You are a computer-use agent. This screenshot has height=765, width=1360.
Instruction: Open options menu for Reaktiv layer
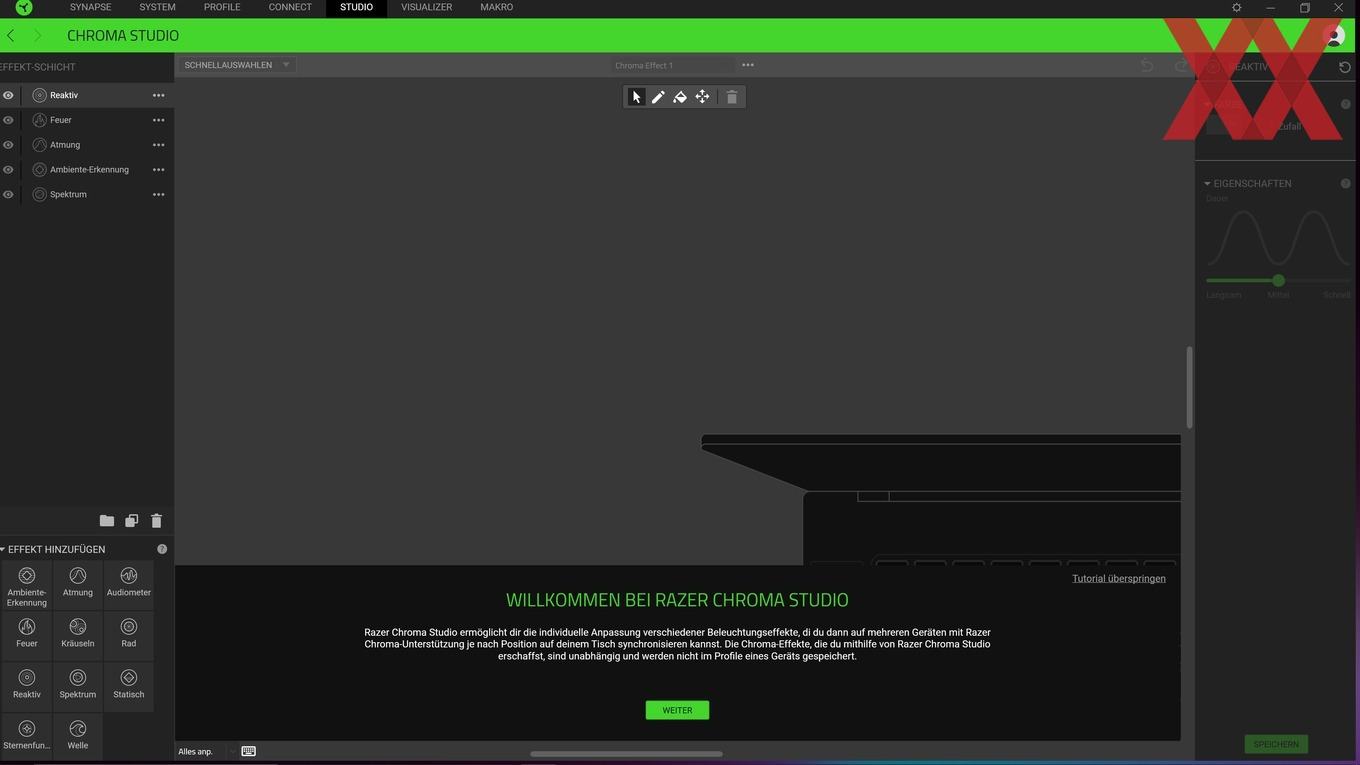click(x=158, y=95)
